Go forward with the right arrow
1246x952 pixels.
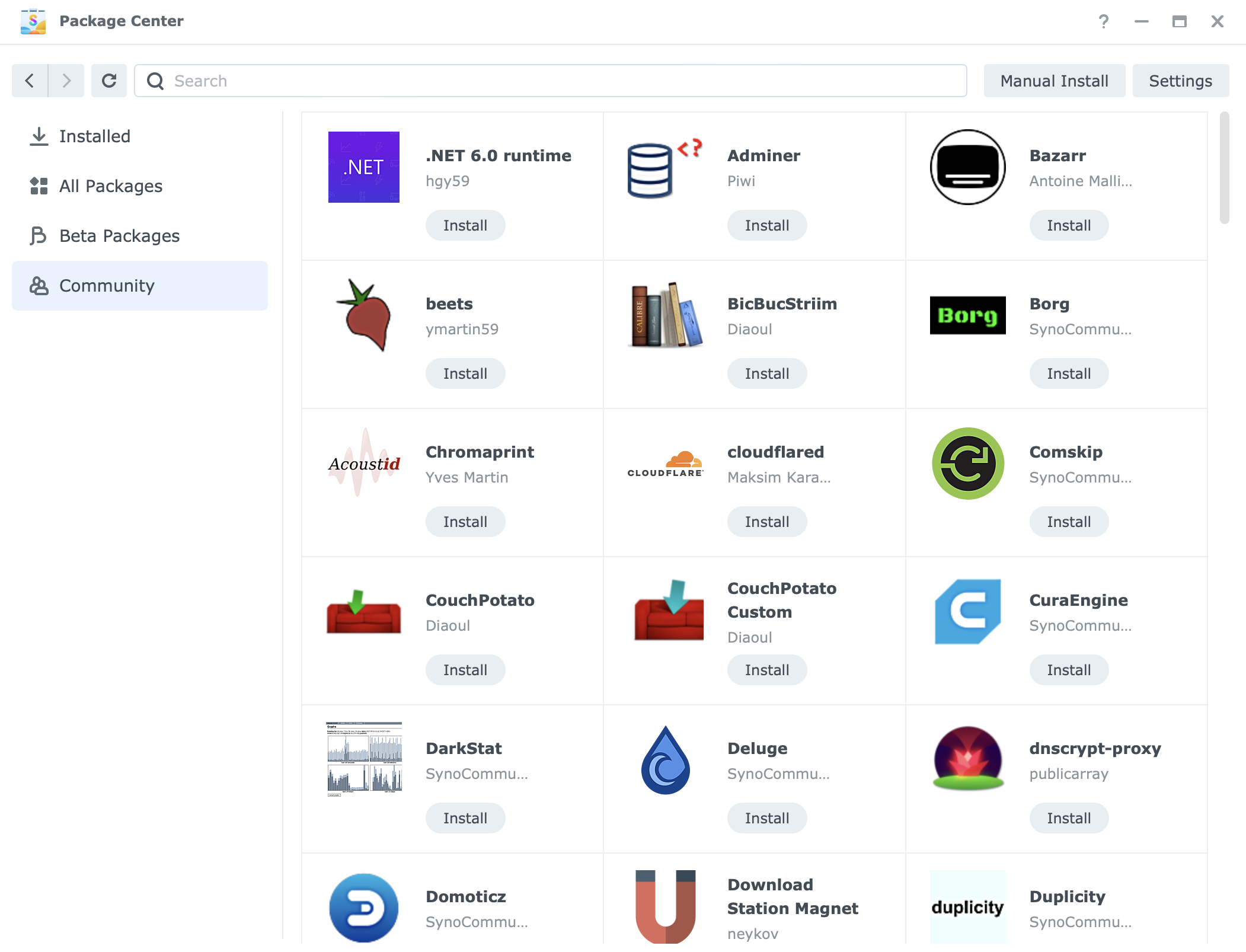pyautogui.click(x=66, y=81)
